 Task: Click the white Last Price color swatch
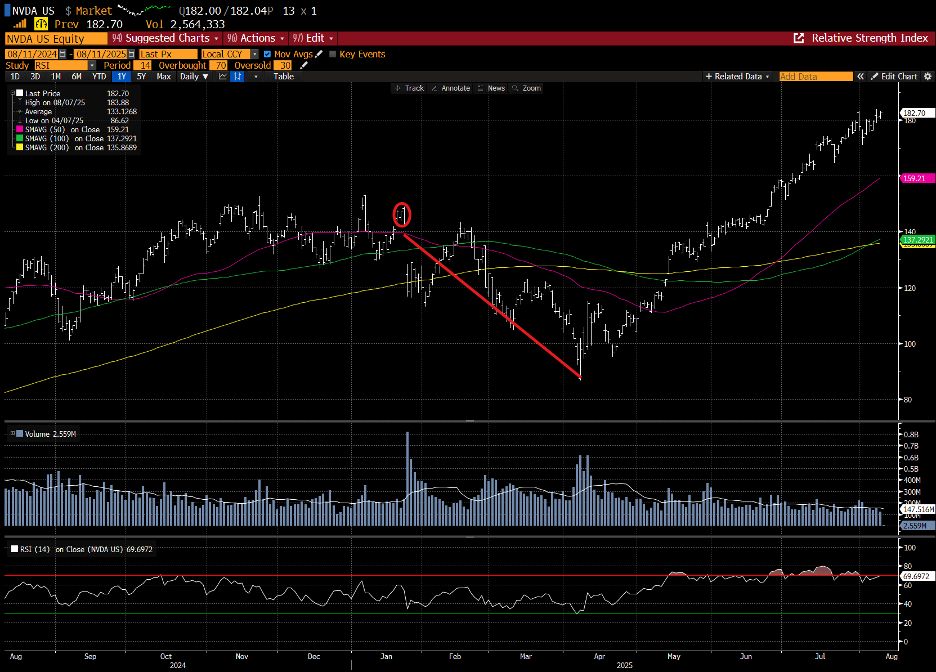click(x=20, y=93)
